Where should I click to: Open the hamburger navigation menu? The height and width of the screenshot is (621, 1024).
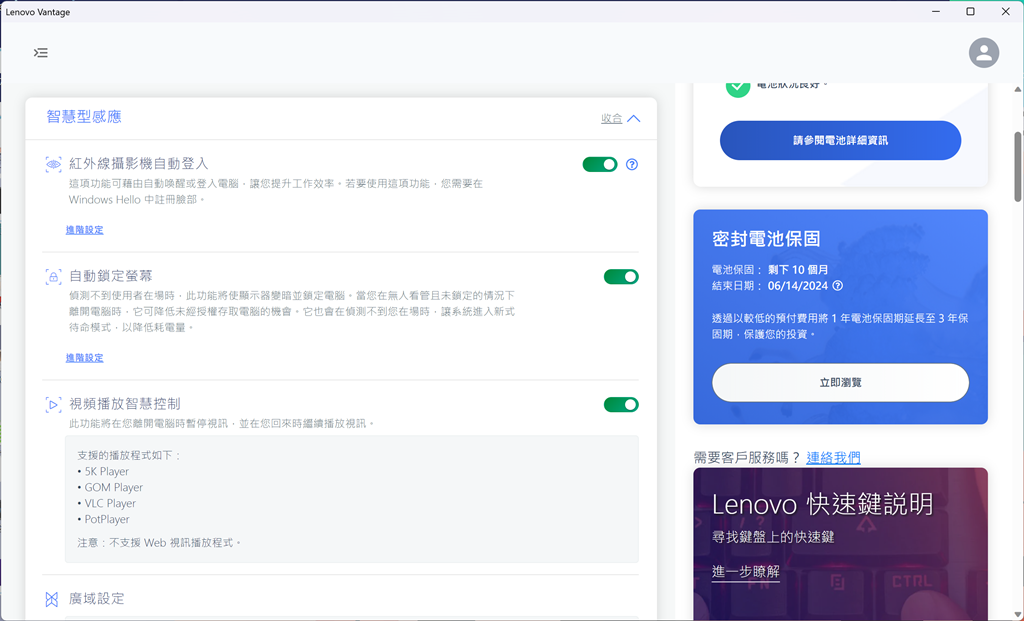[40, 53]
